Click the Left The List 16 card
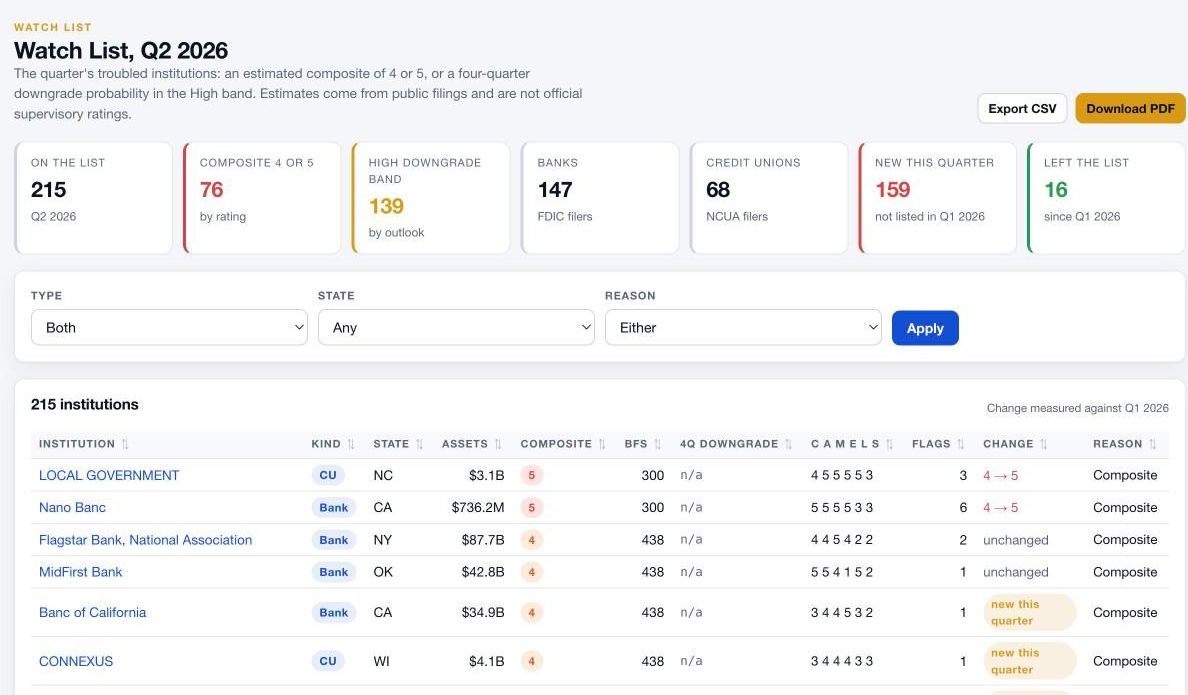 click(x=1106, y=198)
